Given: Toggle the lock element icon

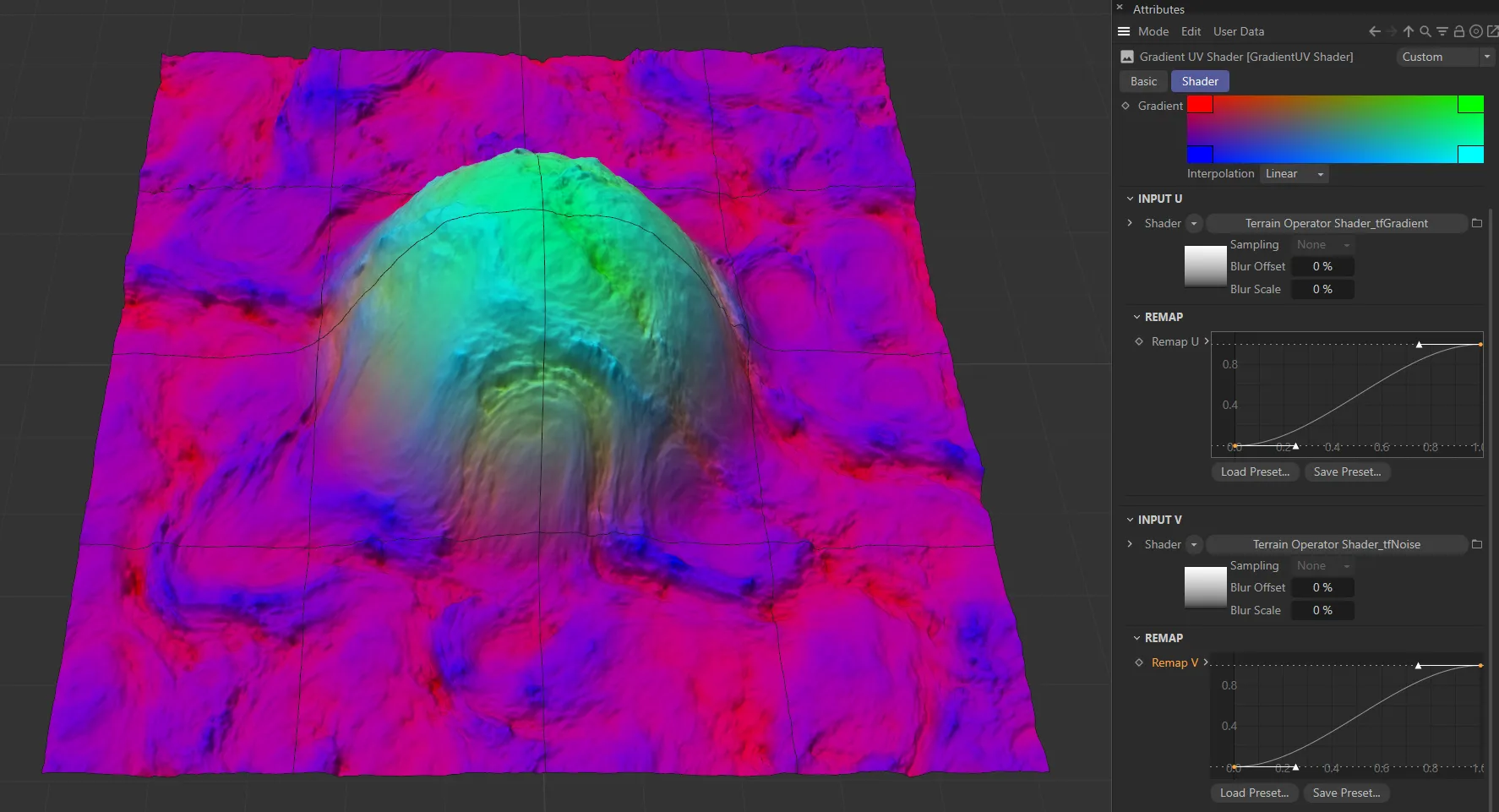Looking at the screenshot, I should 1458,31.
